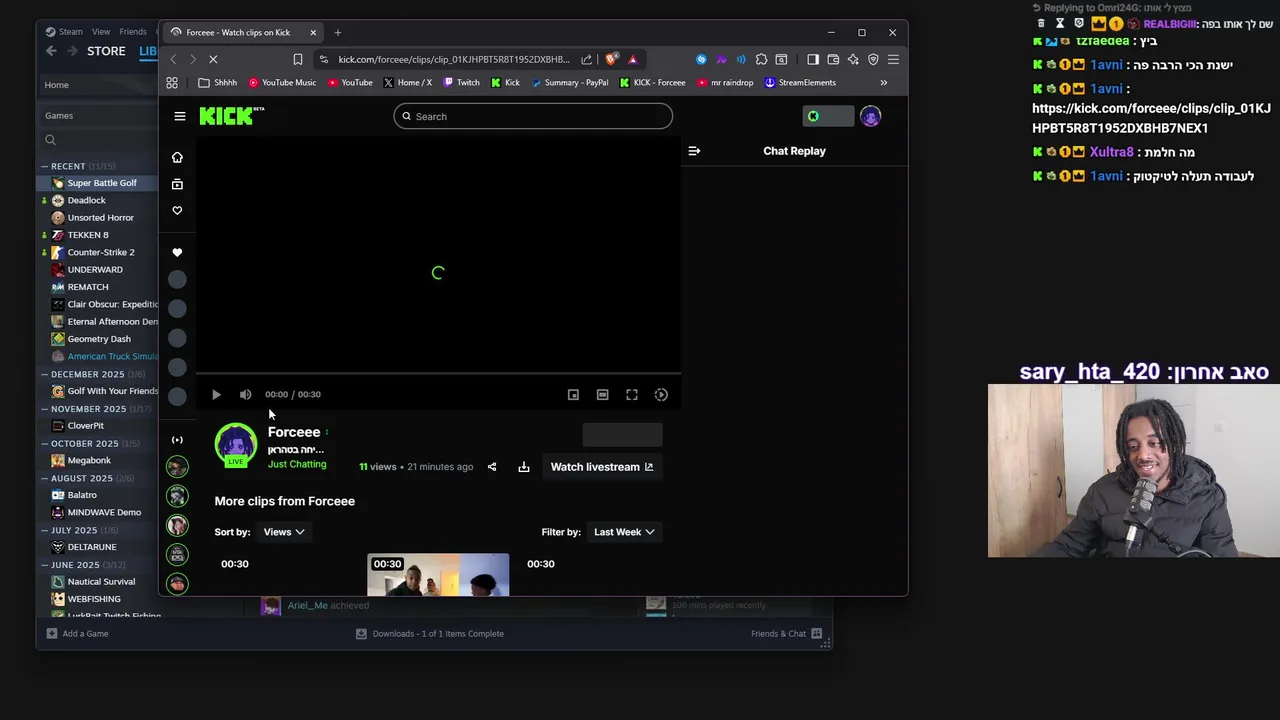Screen dimensions: 1280x720
Task: Enter fullscreen on the clip player
Action: (x=632, y=394)
